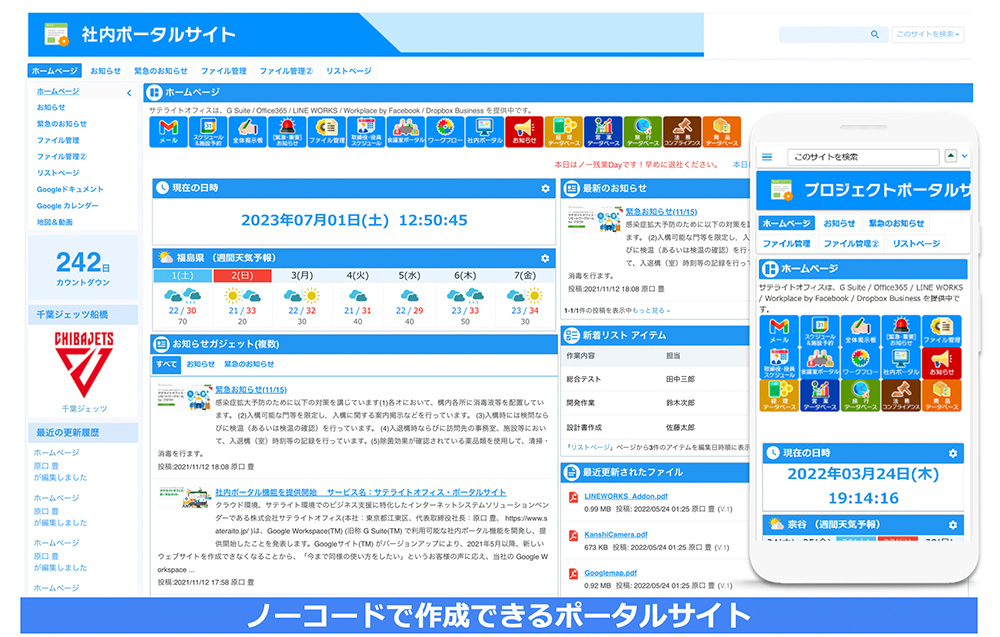Open the ワークフロー icon in desktop view
The image size is (1000, 637).
(x=445, y=132)
